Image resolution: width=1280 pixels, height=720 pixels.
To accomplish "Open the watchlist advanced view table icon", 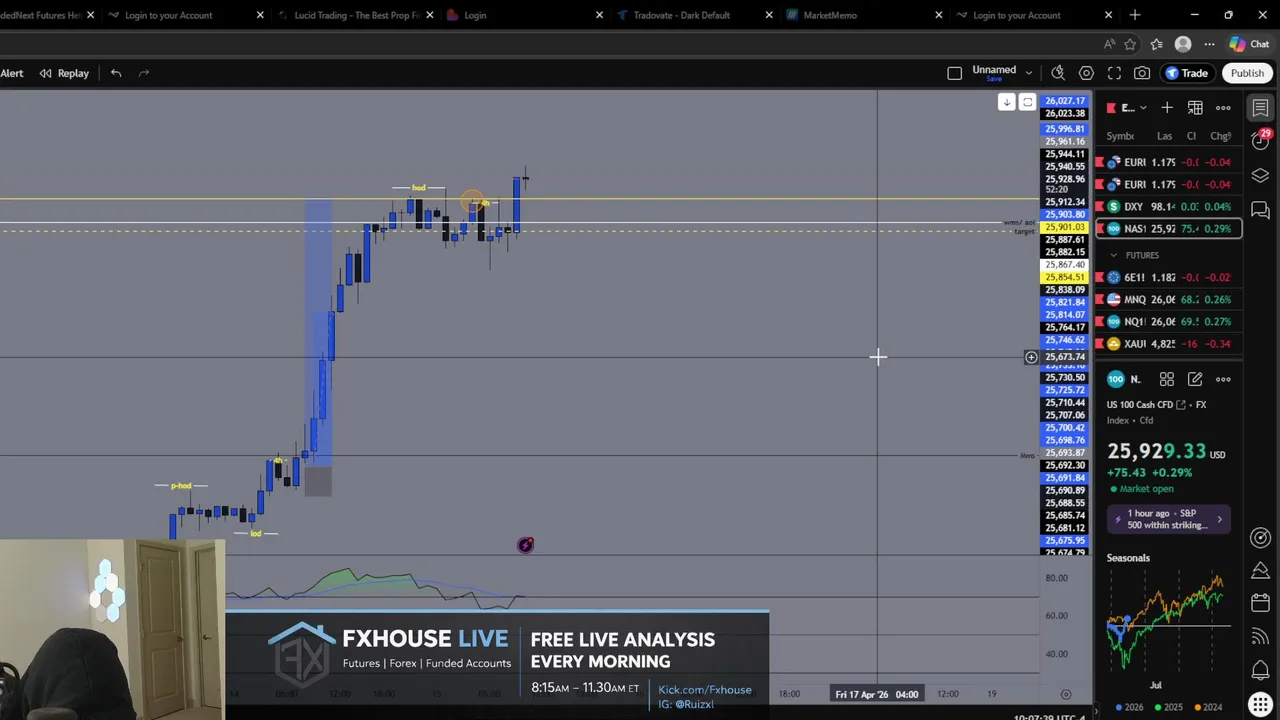I will pos(1195,108).
